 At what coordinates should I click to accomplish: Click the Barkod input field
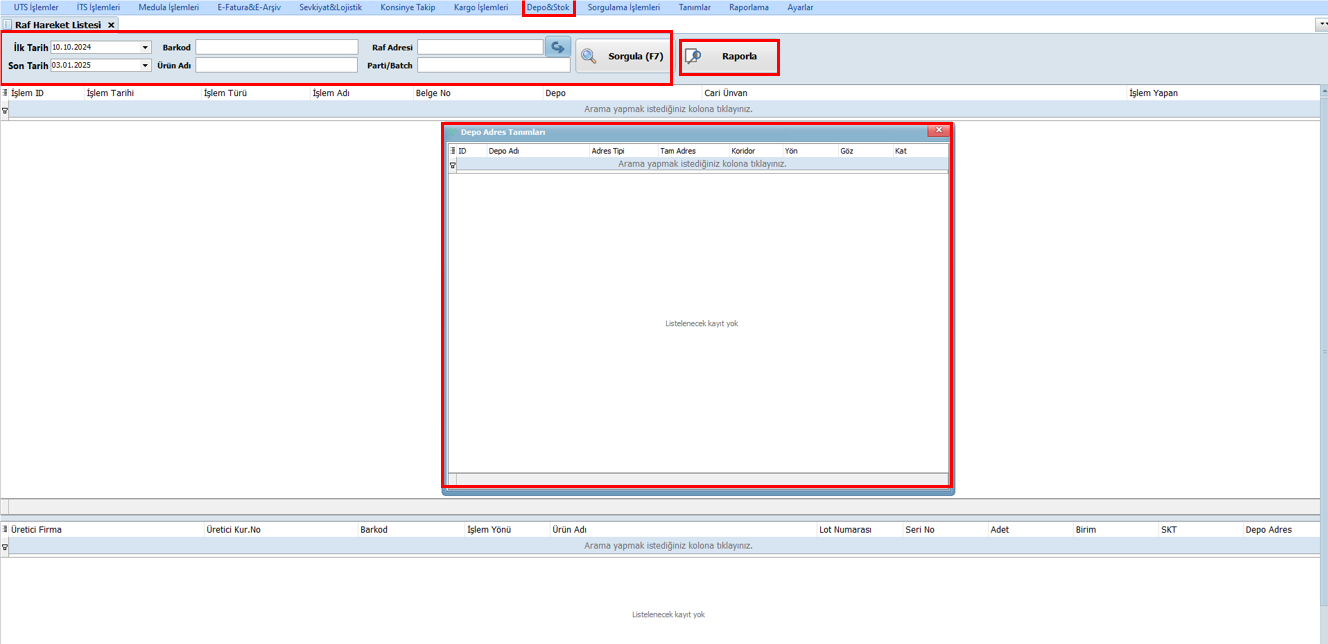tap(276, 47)
